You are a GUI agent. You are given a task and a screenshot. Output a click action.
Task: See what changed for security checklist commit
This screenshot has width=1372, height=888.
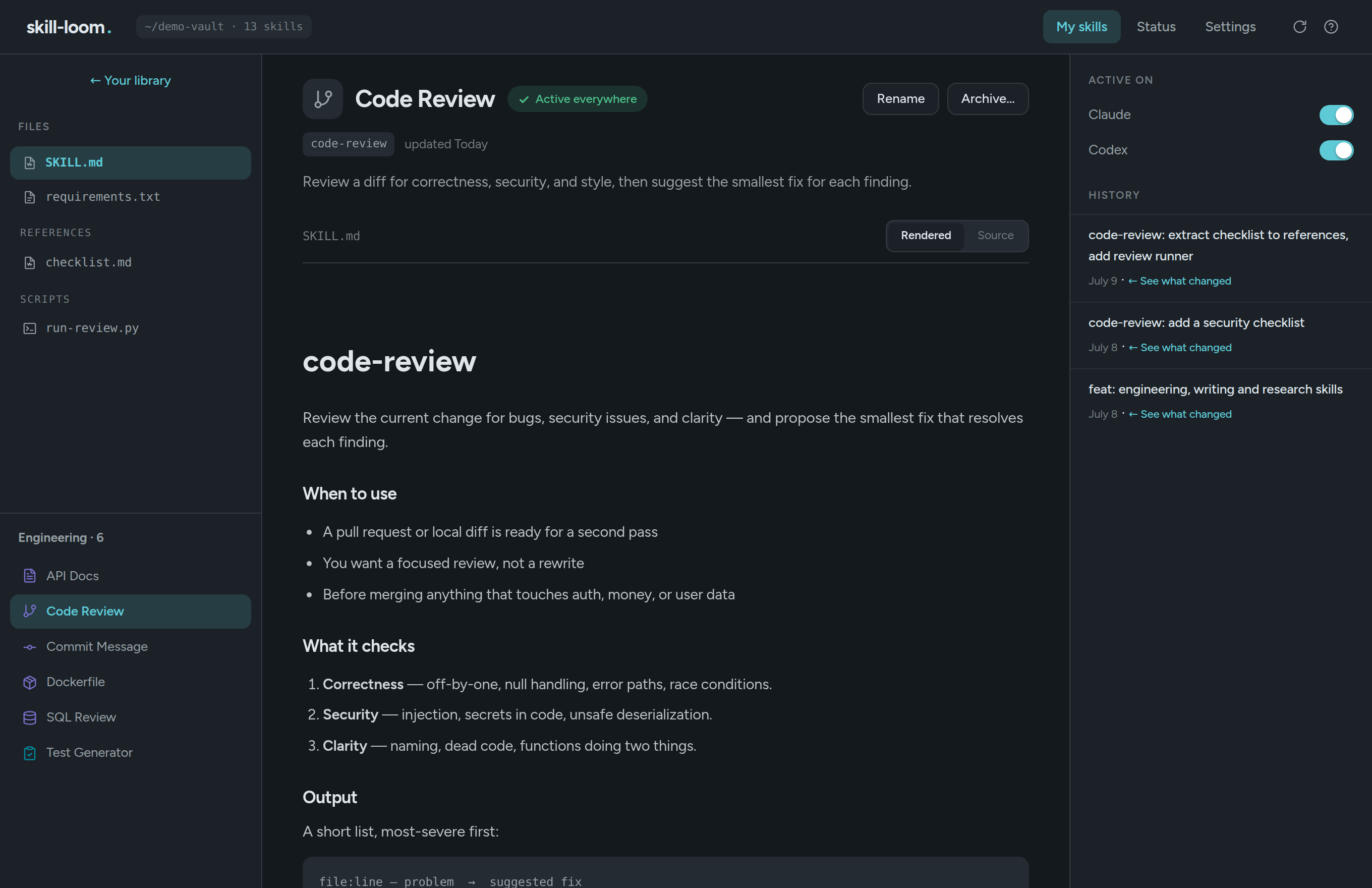pos(1180,348)
